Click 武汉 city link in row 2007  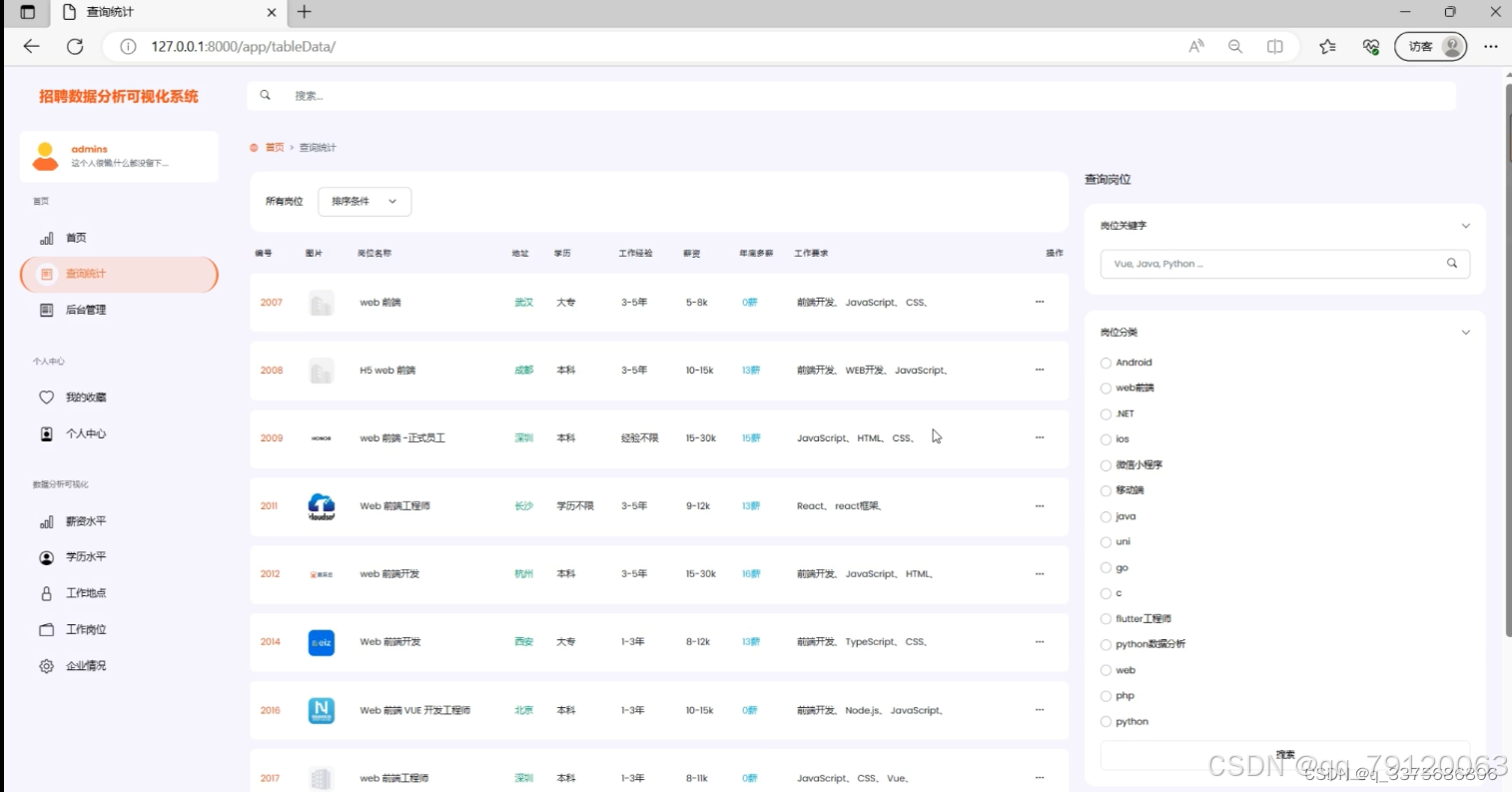(523, 303)
